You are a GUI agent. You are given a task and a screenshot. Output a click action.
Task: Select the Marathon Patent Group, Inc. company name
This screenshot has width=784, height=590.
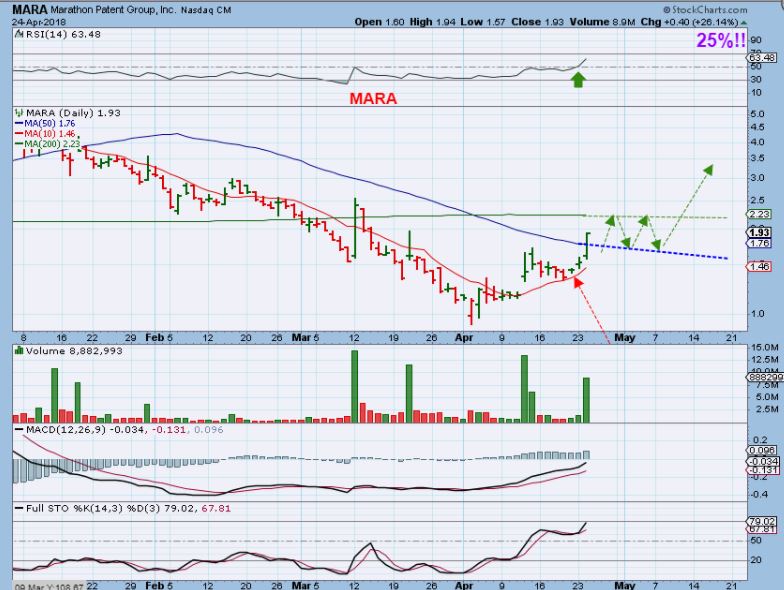coord(112,10)
